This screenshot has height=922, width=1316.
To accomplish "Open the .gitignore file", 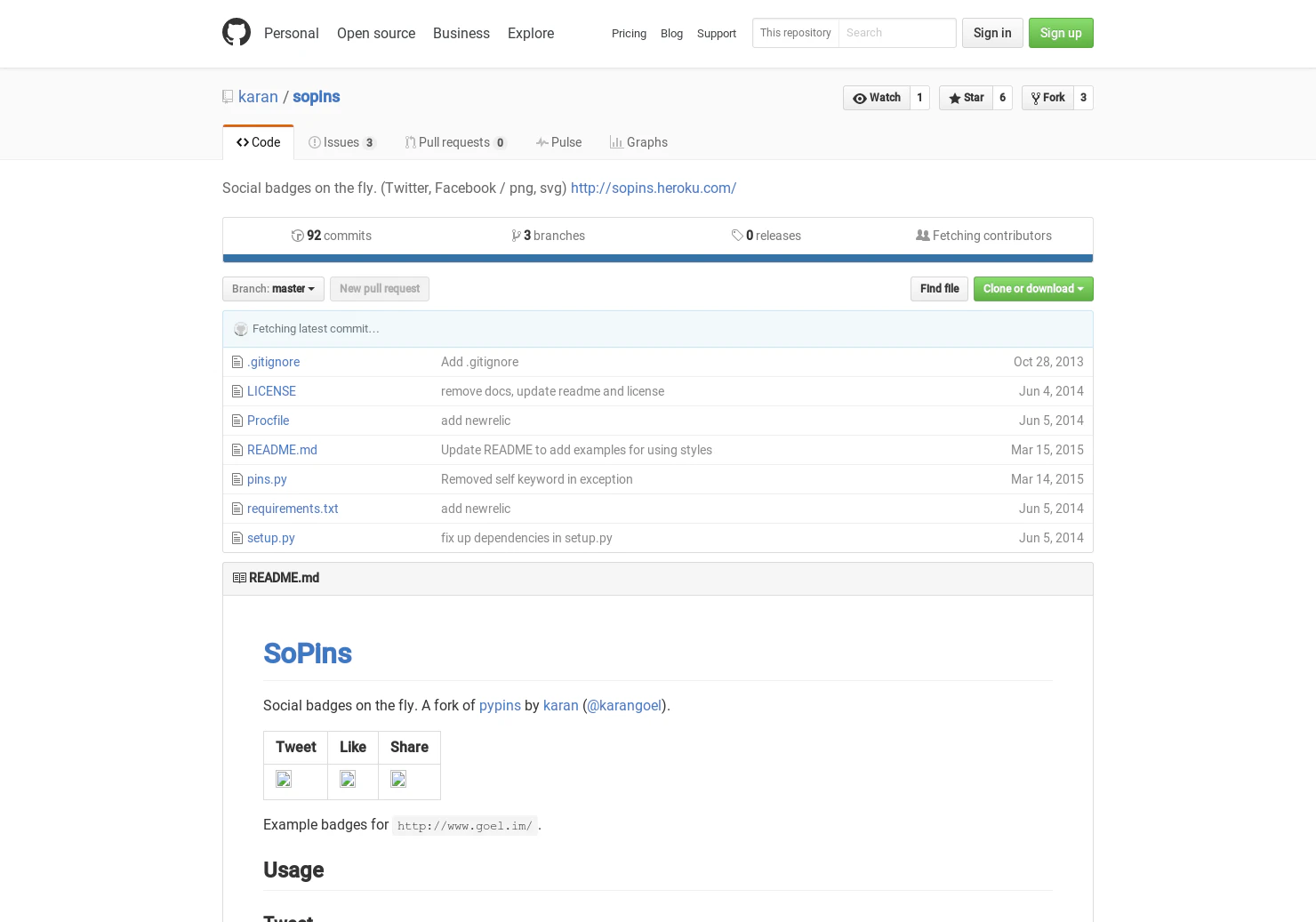I will (274, 362).
